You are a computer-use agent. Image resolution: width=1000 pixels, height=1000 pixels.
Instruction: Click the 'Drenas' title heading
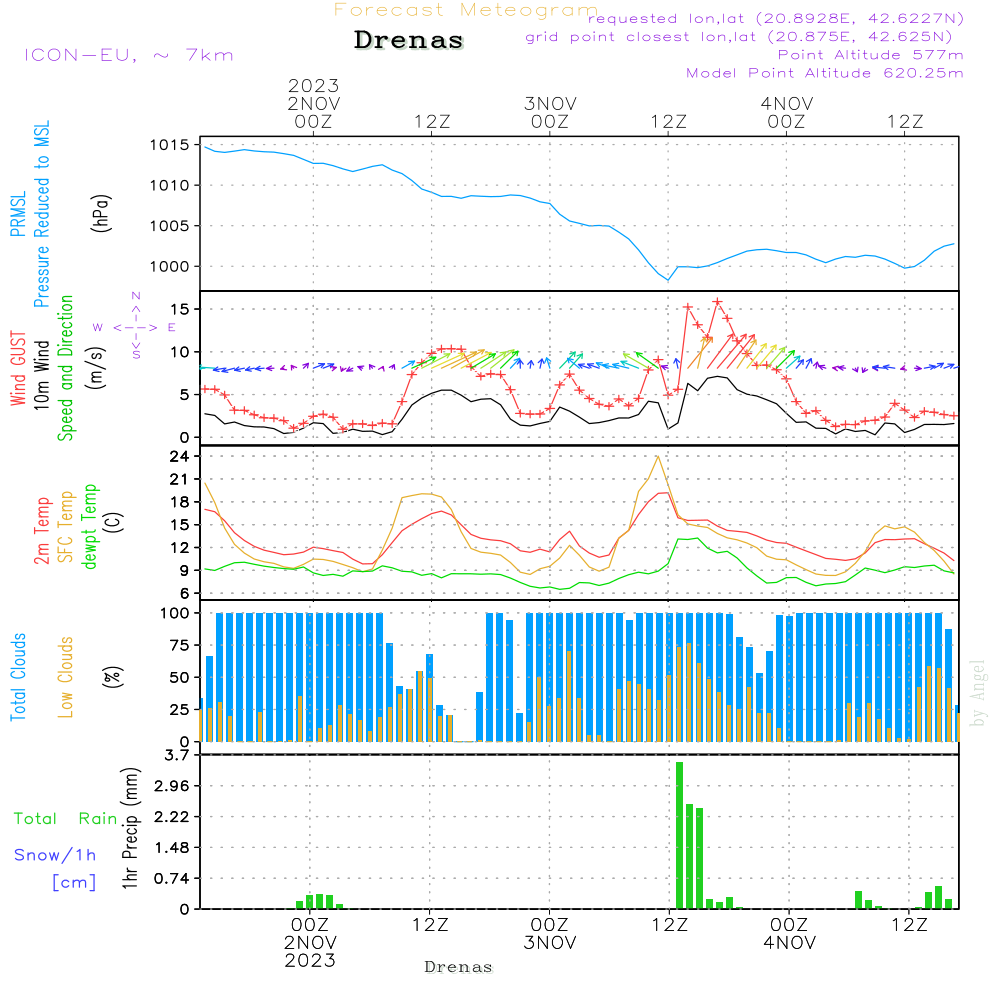point(408,40)
